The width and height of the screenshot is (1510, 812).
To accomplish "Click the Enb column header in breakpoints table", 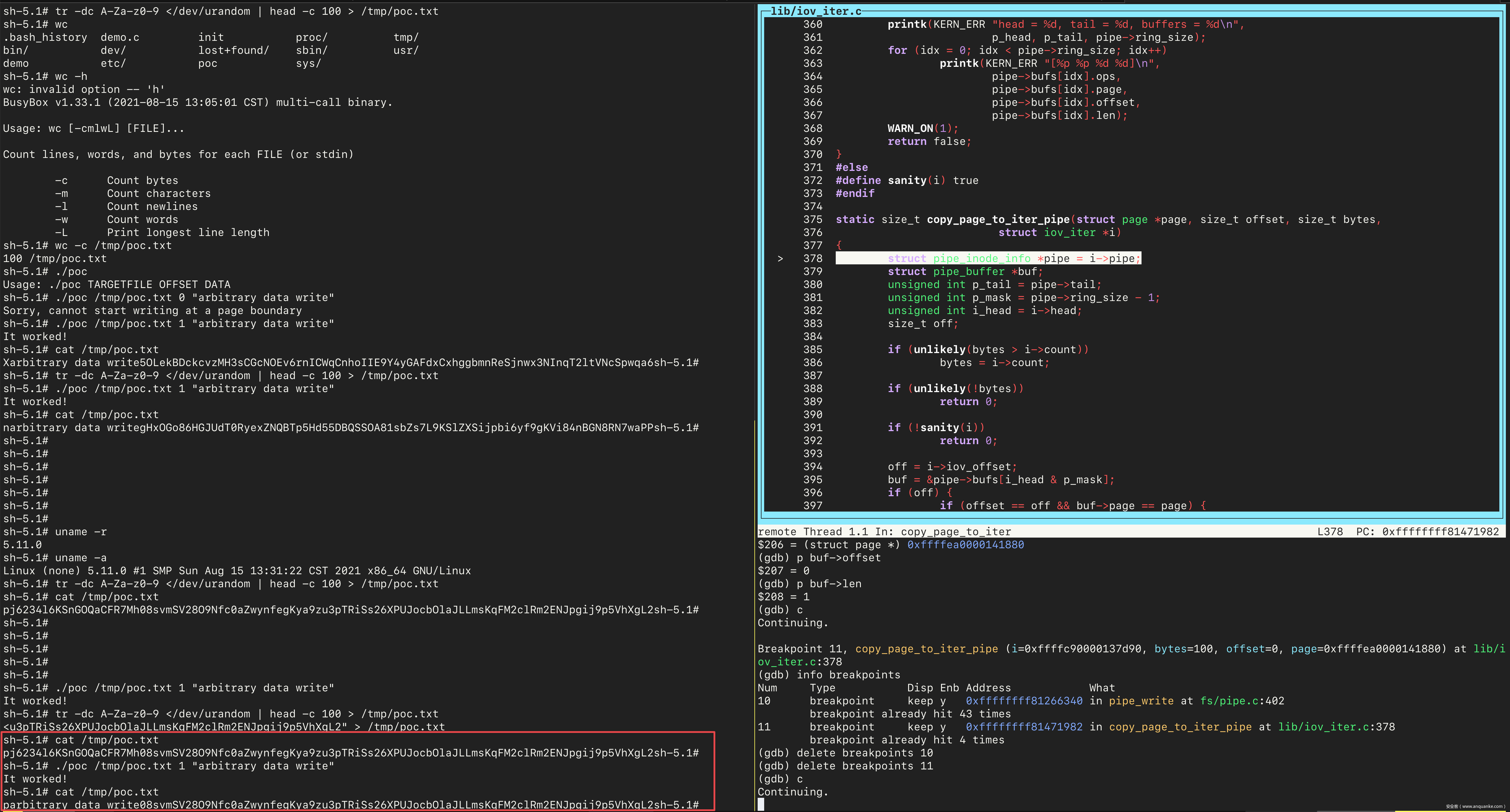I will pos(949,688).
